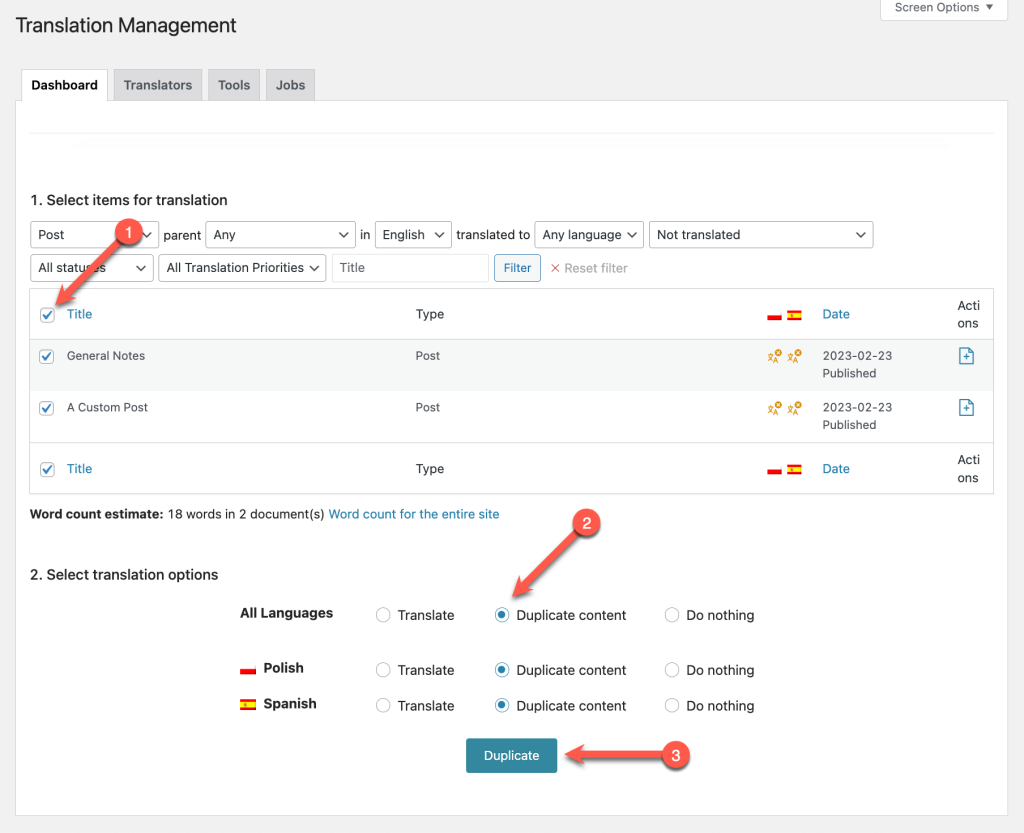Image resolution: width=1024 pixels, height=833 pixels.
Task: Open Word count for the entire site link
Action: tap(413, 514)
